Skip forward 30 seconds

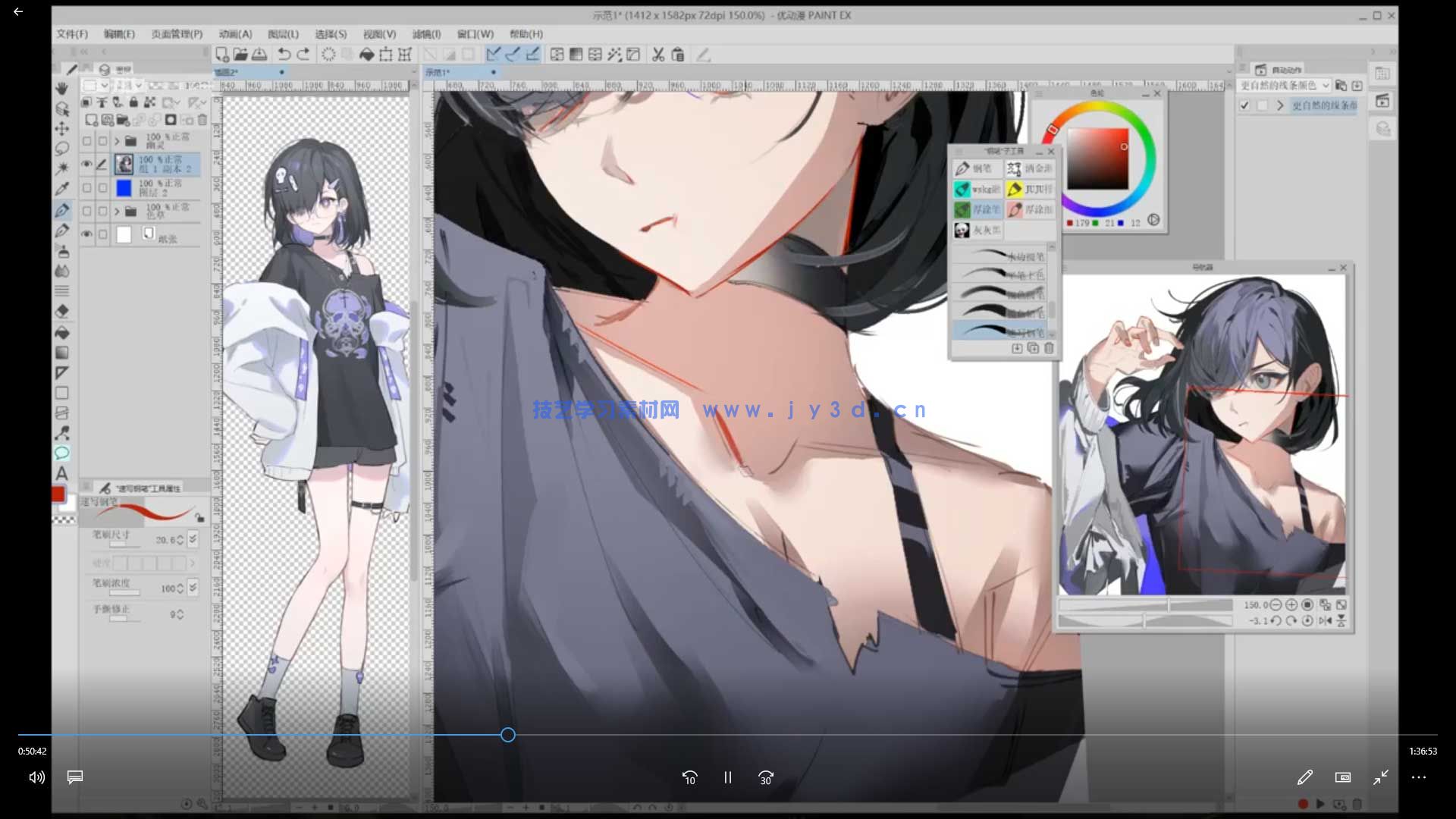point(765,777)
